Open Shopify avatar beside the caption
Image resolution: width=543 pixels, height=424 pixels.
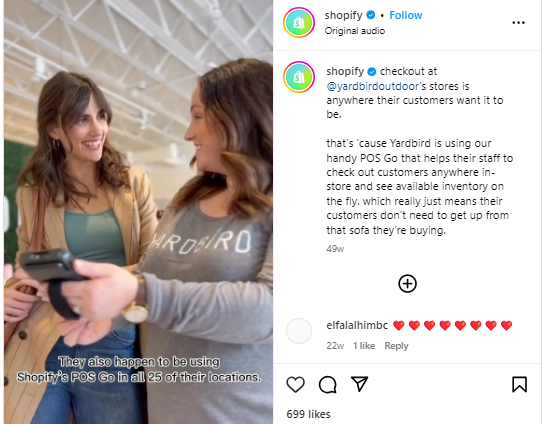(x=299, y=77)
